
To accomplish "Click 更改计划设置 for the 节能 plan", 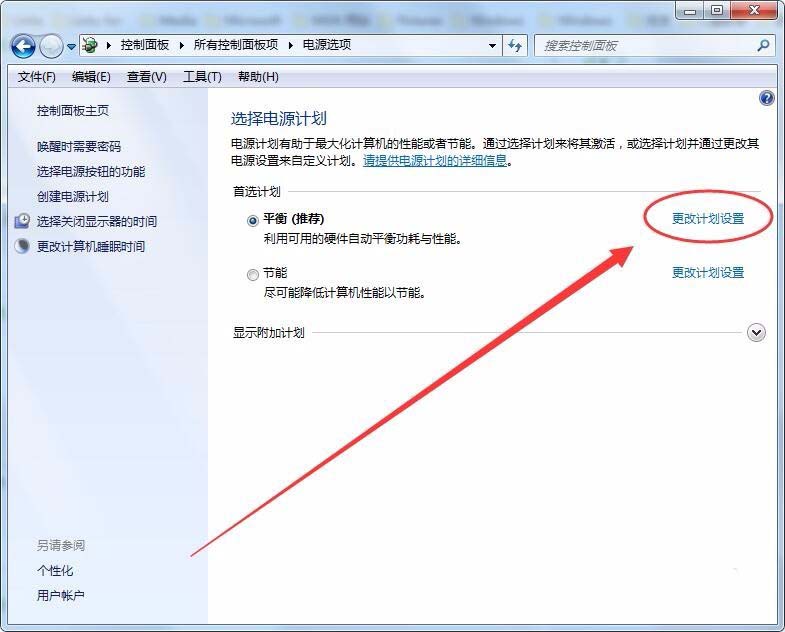I will (x=708, y=272).
